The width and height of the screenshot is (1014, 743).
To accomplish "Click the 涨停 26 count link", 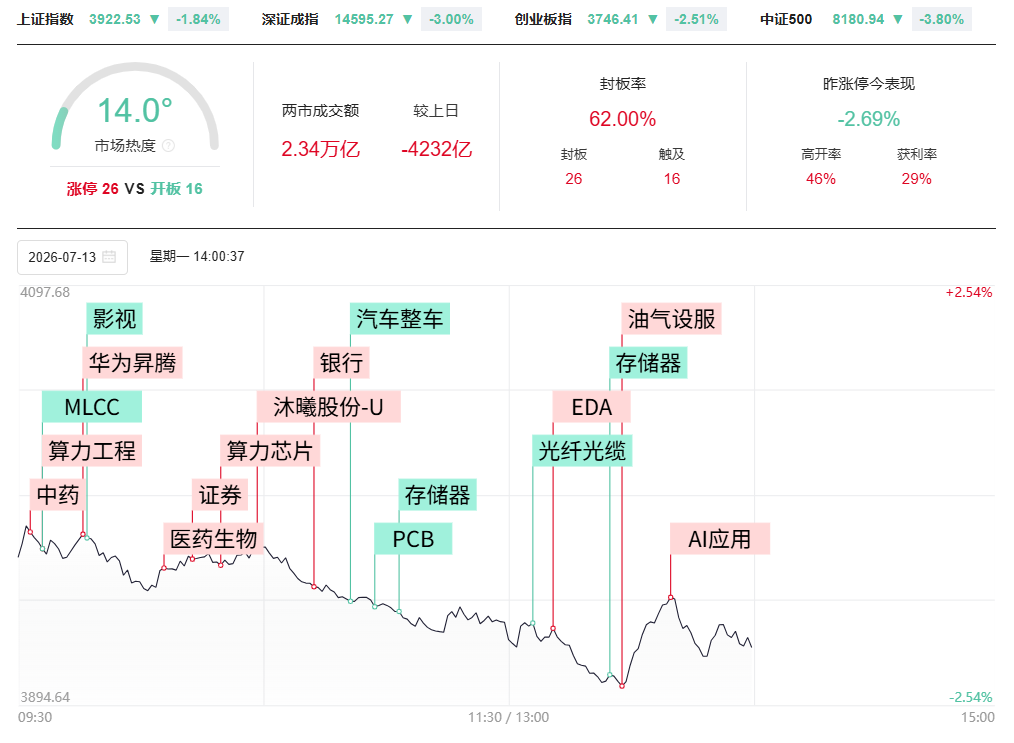I will tap(92, 189).
